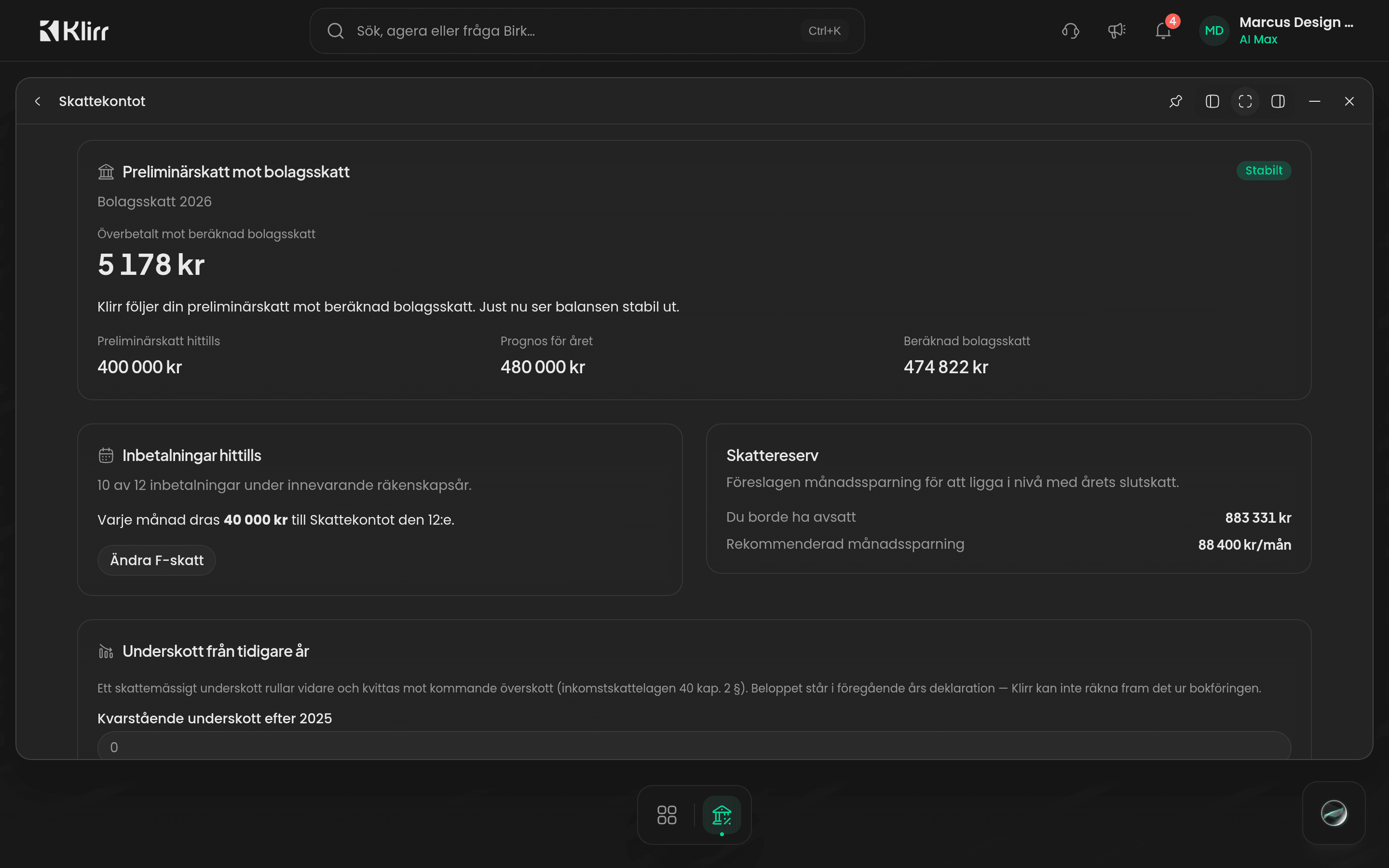Click the '400 000 kr' Preliminärskatt hittills value
The image size is (1389, 868).
tap(139, 367)
